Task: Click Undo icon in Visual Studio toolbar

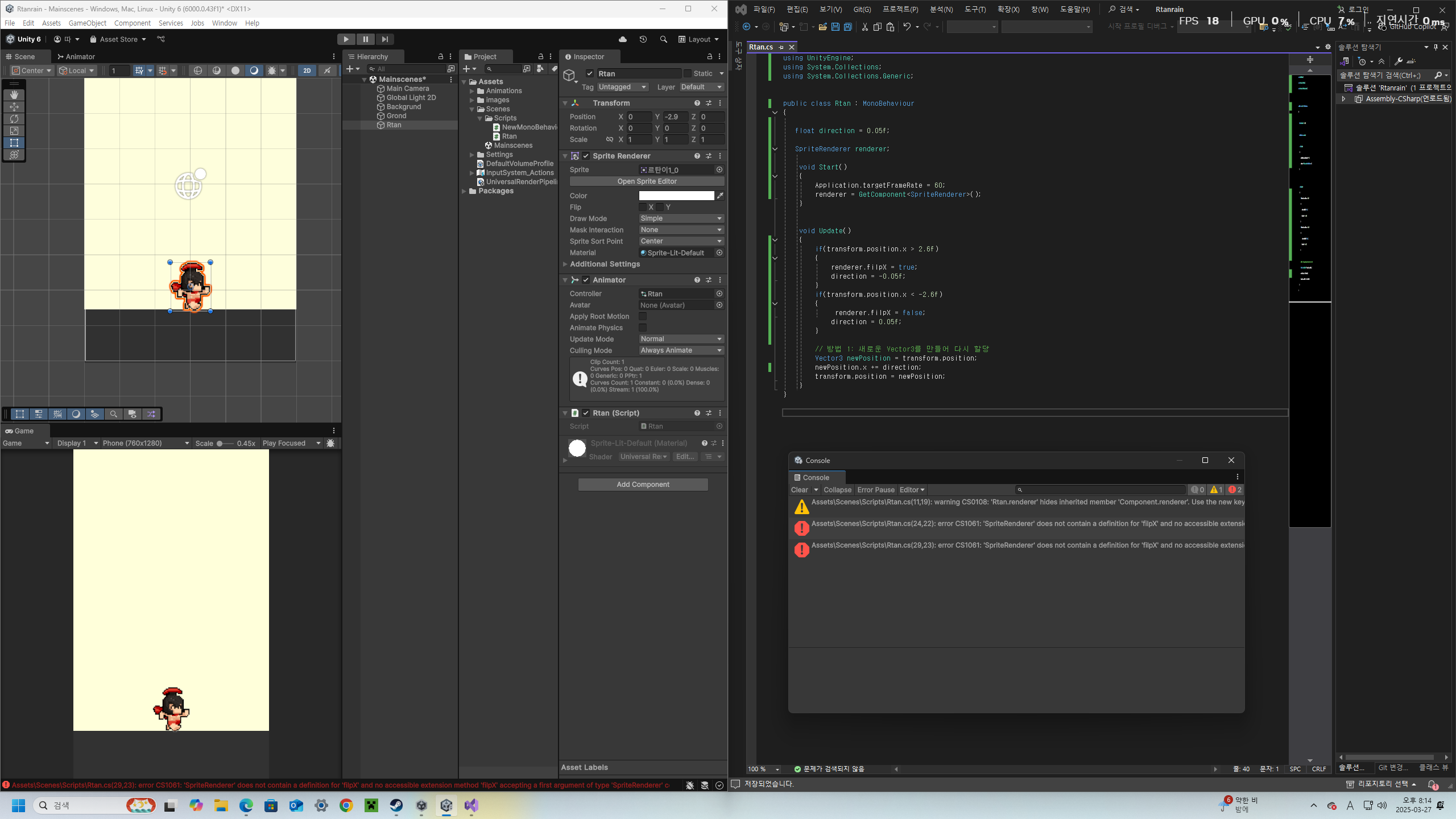Action: click(x=907, y=27)
